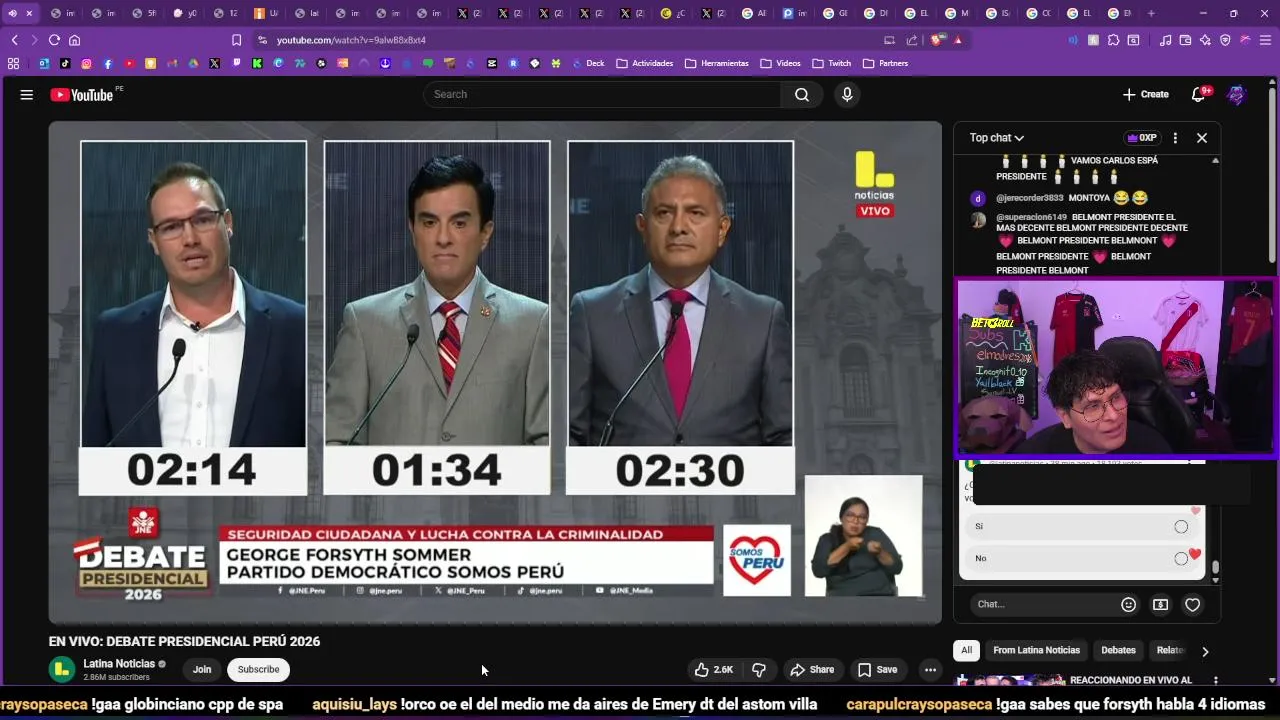Image resolution: width=1280 pixels, height=720 pixels.
Task: Click the YouTube search magnifier button
Action: pyautogui.click(x=802, y=94)
